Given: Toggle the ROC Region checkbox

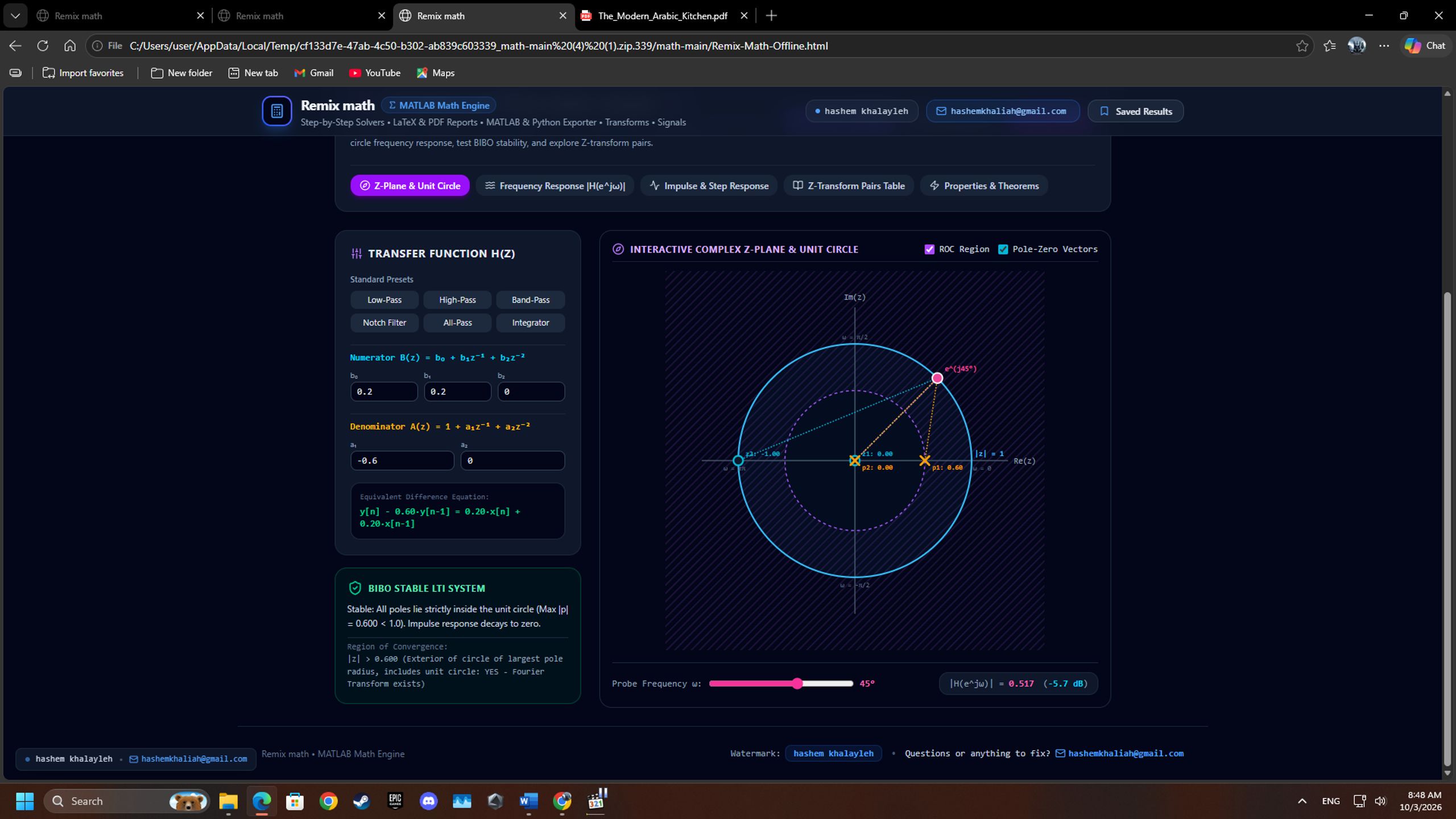Looking at the screenshot, I should click(929, 249).
